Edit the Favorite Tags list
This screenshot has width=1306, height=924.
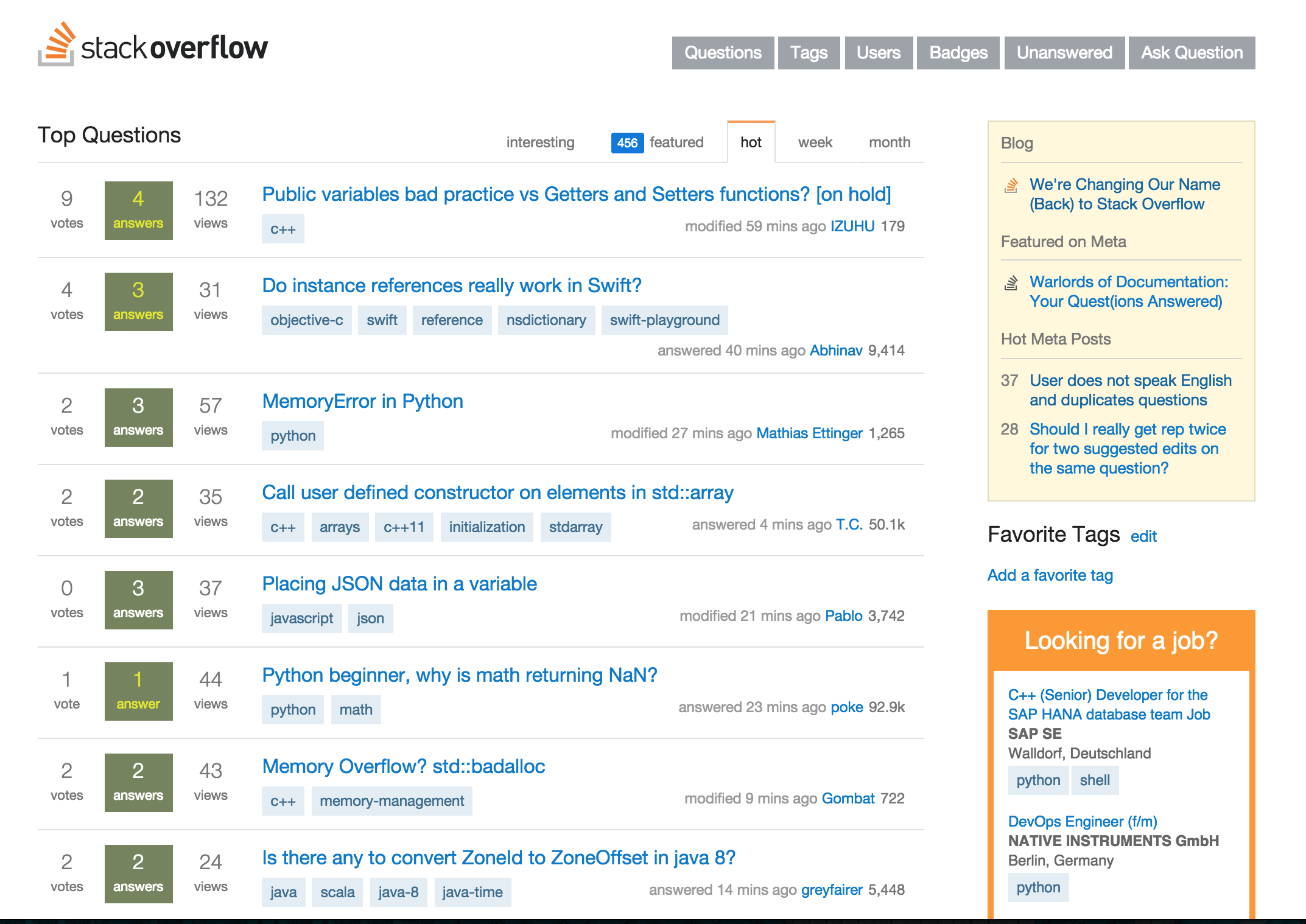(x=1143, y=536)
